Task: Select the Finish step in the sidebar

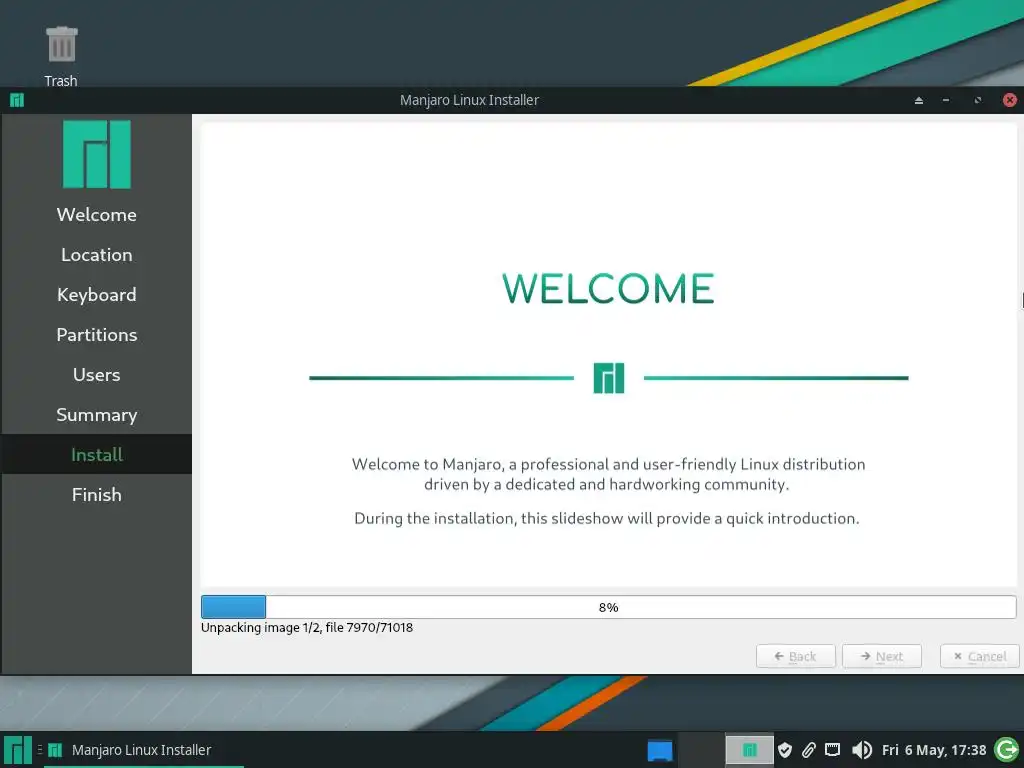Action: (97, 495)
